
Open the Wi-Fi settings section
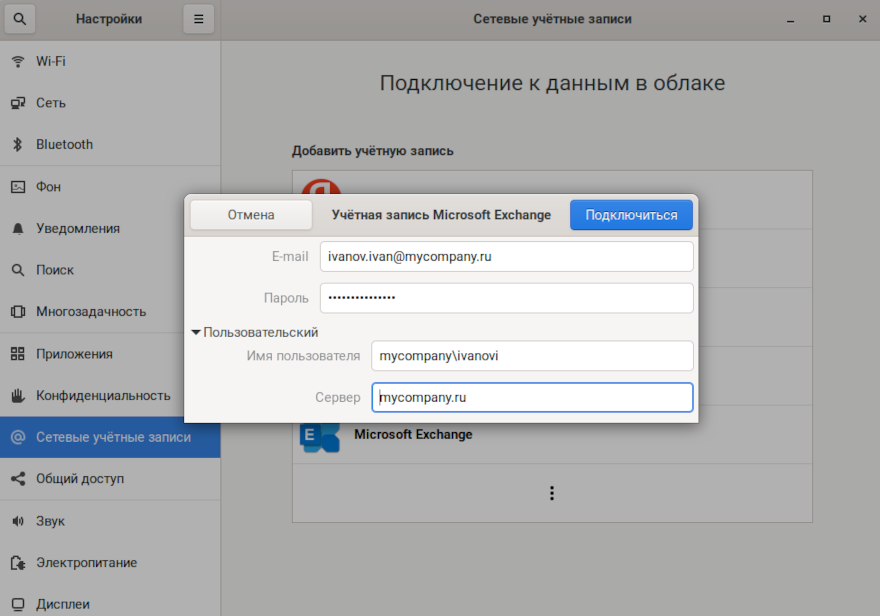(17, 61)
